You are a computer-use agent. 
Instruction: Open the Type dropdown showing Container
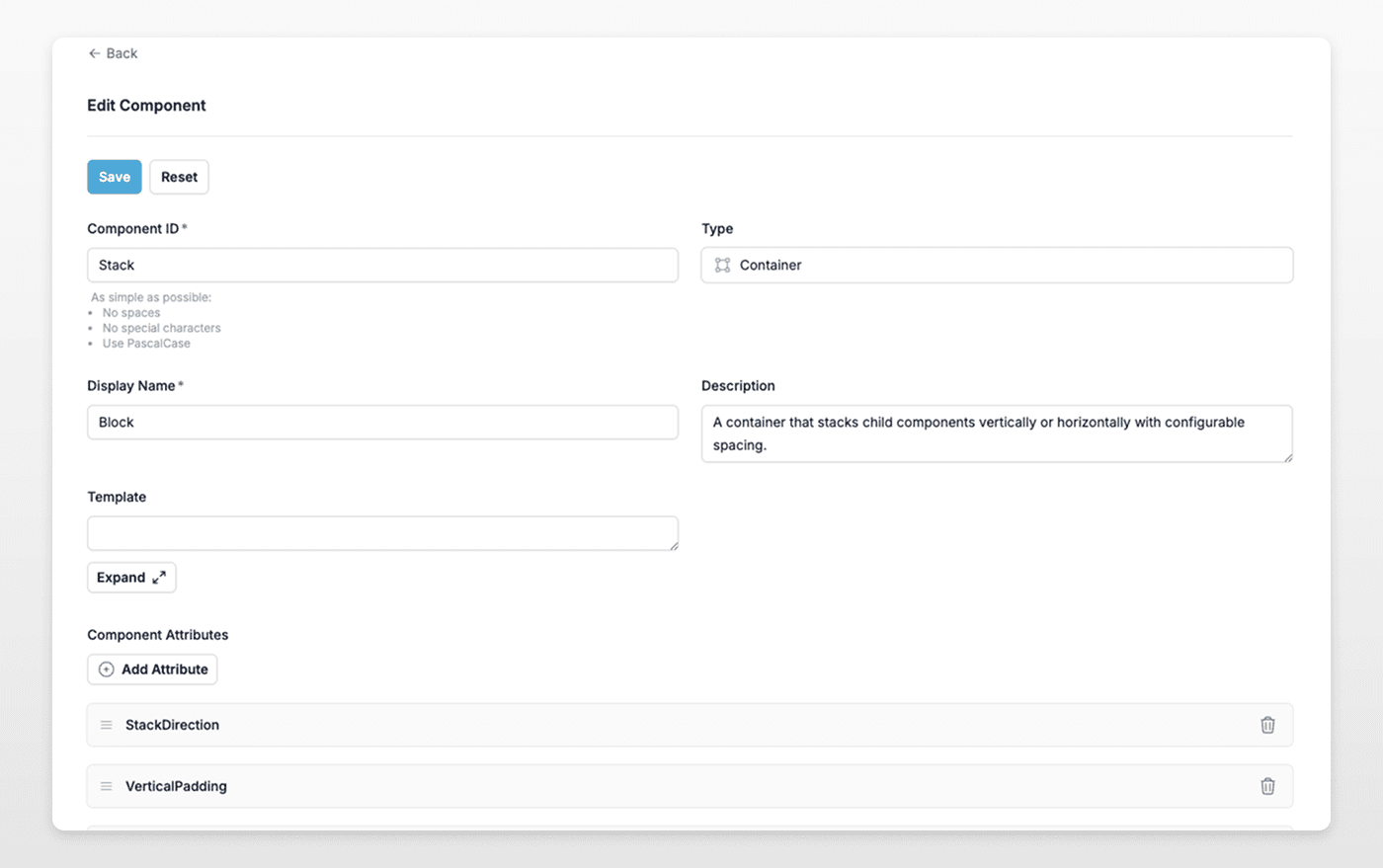point(997,265)
